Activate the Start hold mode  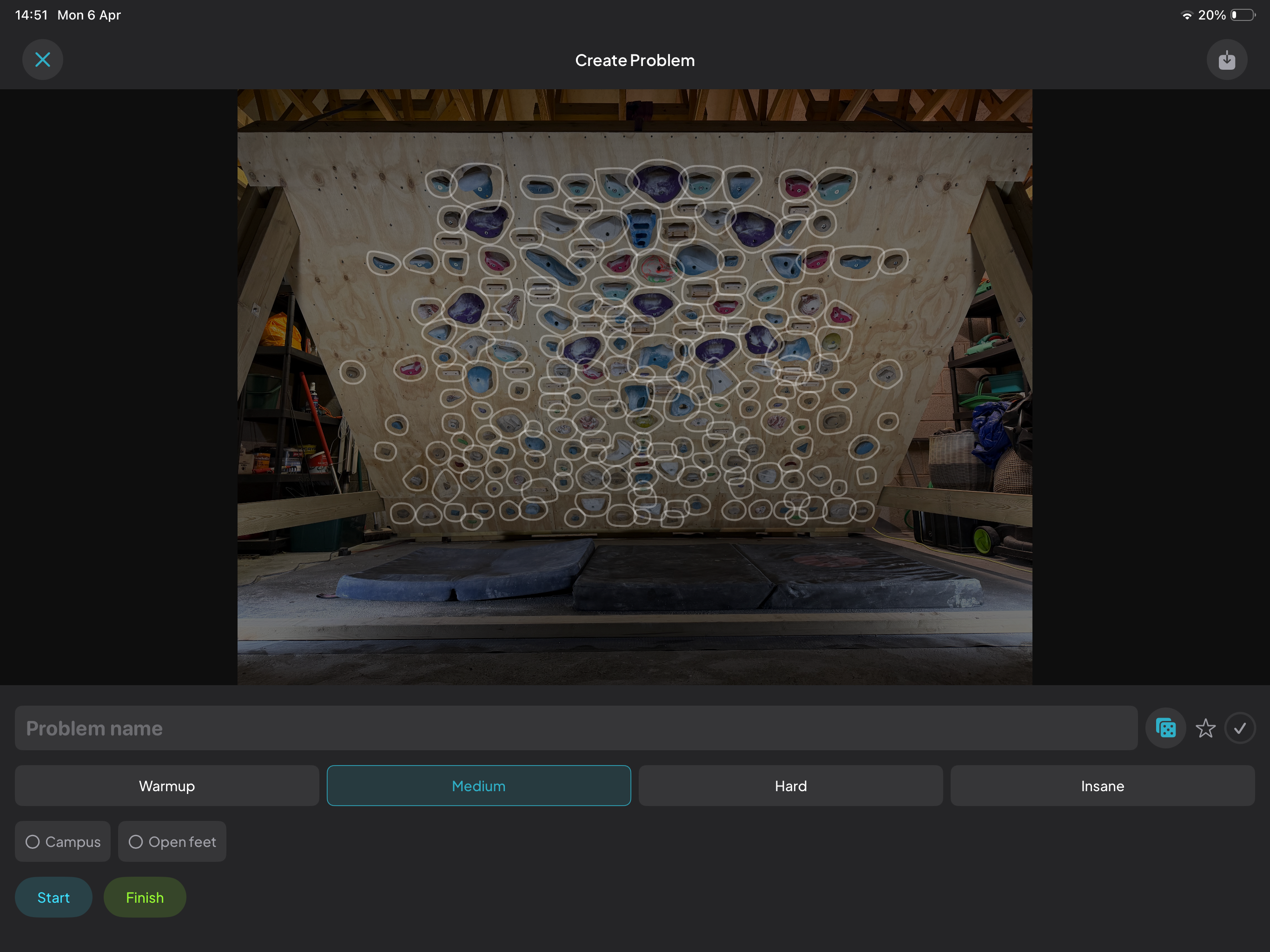coord(53,897)
